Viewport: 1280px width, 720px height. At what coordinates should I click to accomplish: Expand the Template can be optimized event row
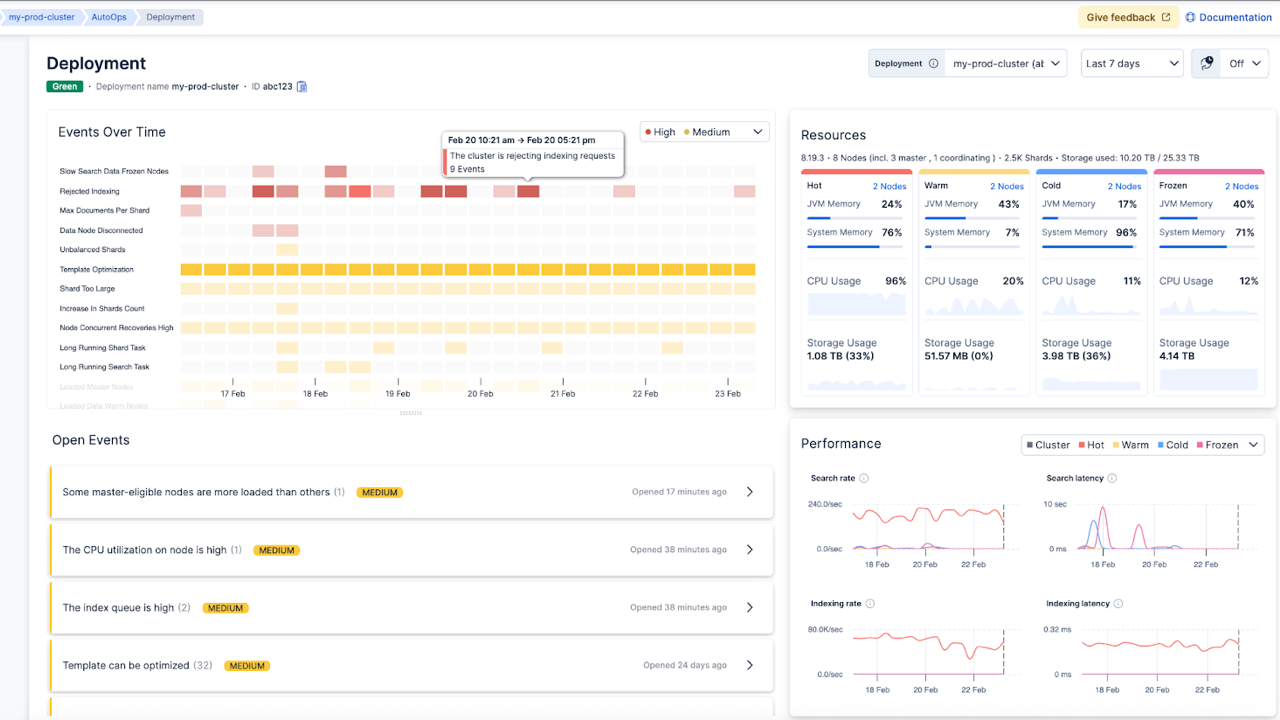(x=749, y=664)
